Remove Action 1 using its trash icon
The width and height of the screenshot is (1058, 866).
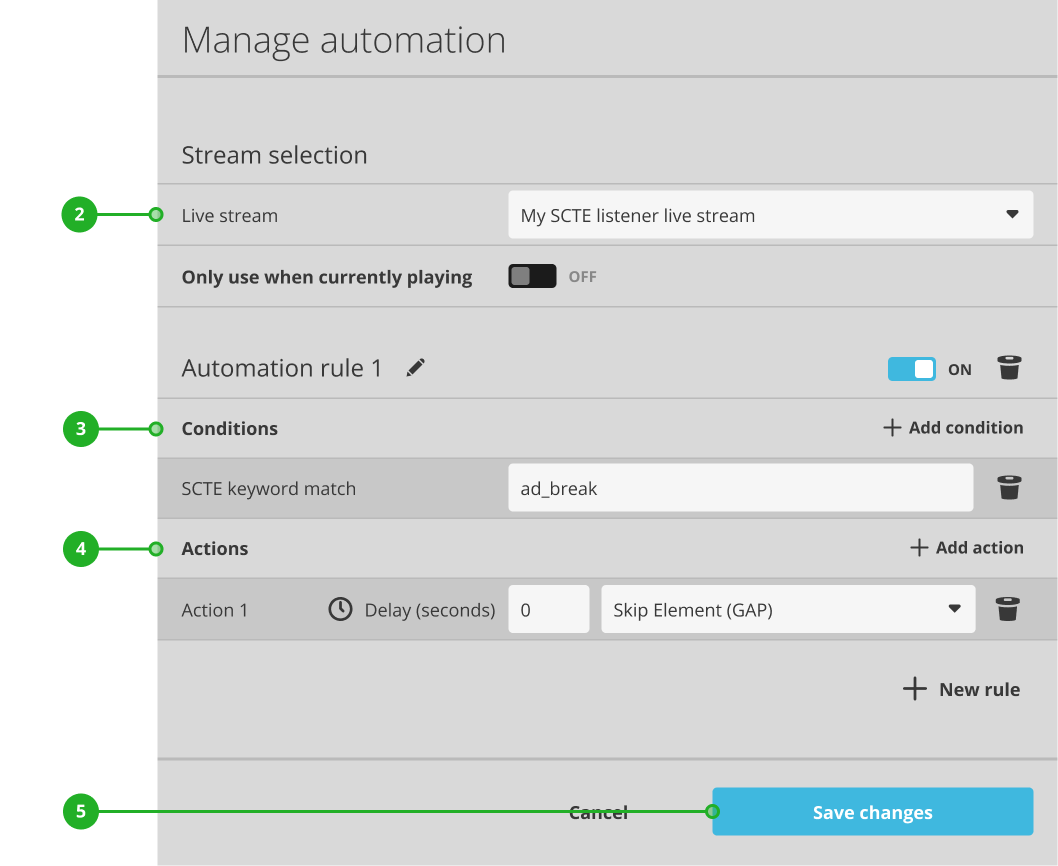pyautogui.click(x=1009, y=608)
